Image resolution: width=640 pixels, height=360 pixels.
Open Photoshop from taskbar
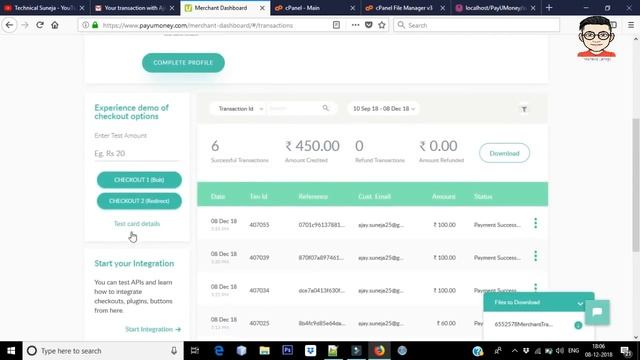point(287,351)
